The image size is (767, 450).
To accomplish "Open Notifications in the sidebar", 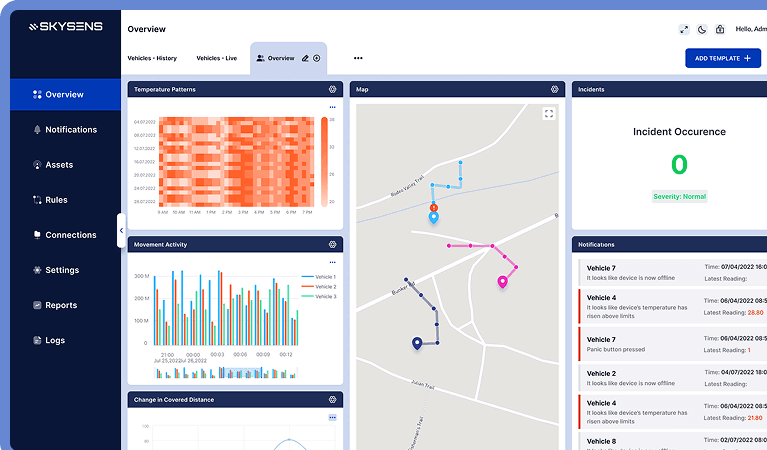I will click(x=70, y=130).
